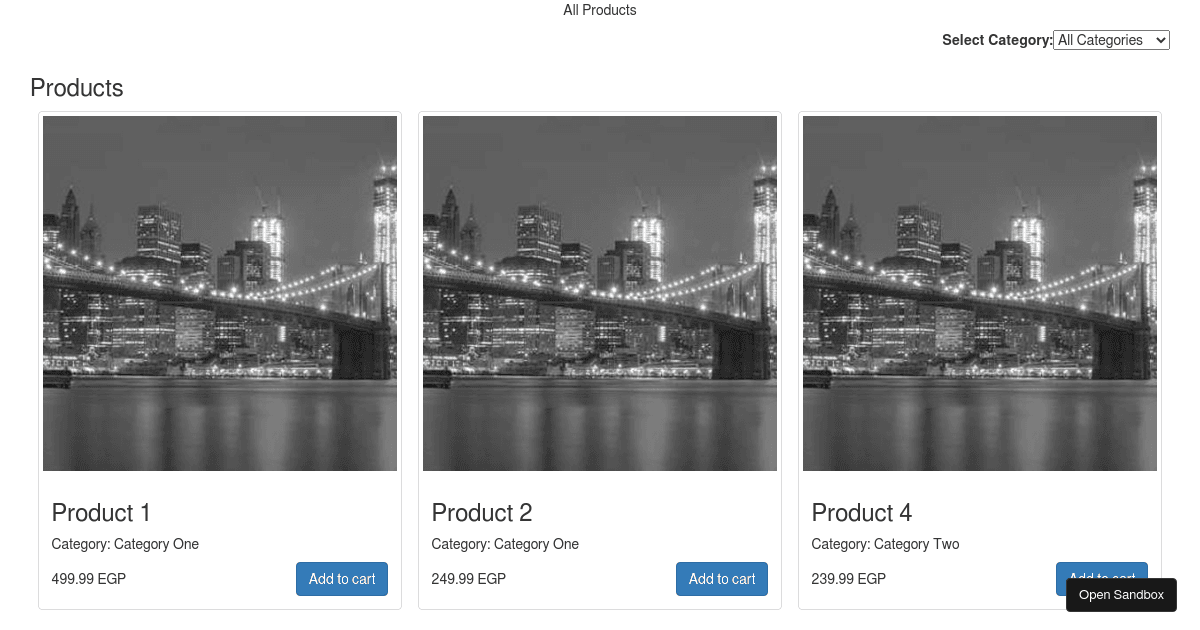Click the Select Category bold label
The height and width of the screenshot is (630, 1200).
[996, 40]
